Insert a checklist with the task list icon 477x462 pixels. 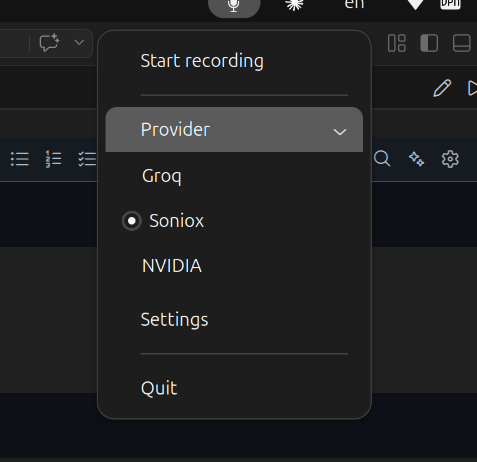[x=87, y=159]
